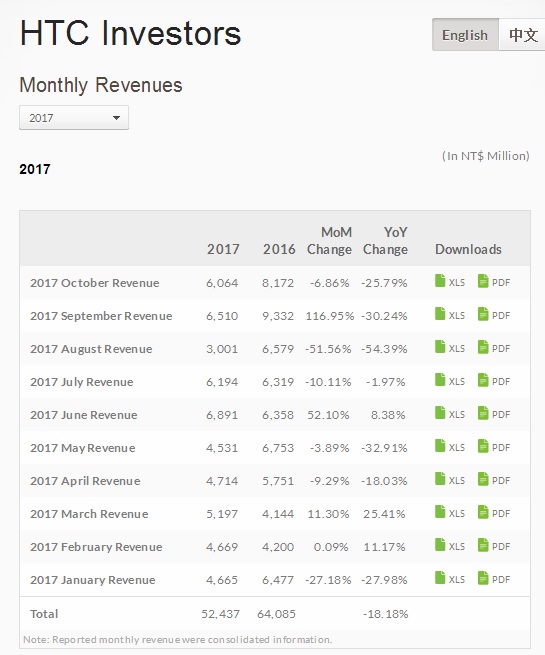Click the 2016 column header

point(279,249)
